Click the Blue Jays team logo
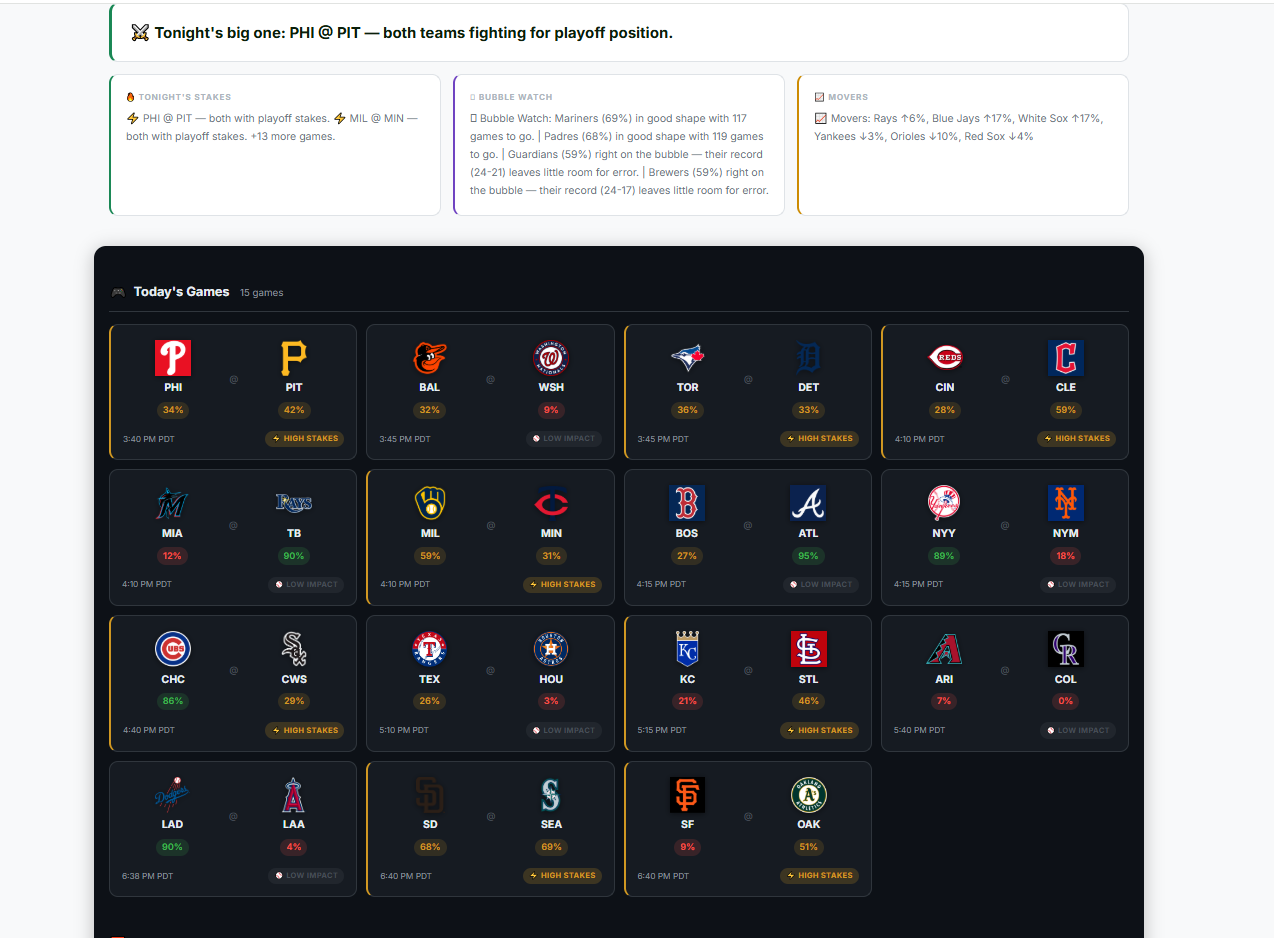Viewport: 1274px width, 938px height. coord(688,358)
